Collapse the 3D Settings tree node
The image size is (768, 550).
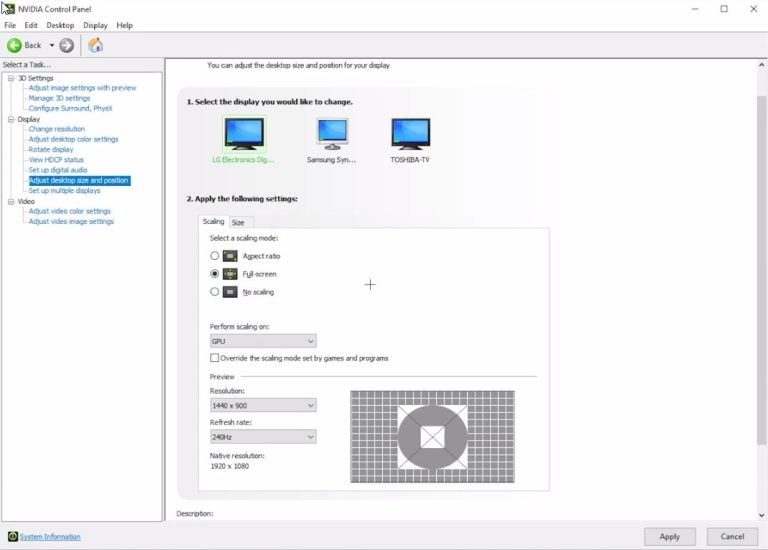tap(11, 78)
